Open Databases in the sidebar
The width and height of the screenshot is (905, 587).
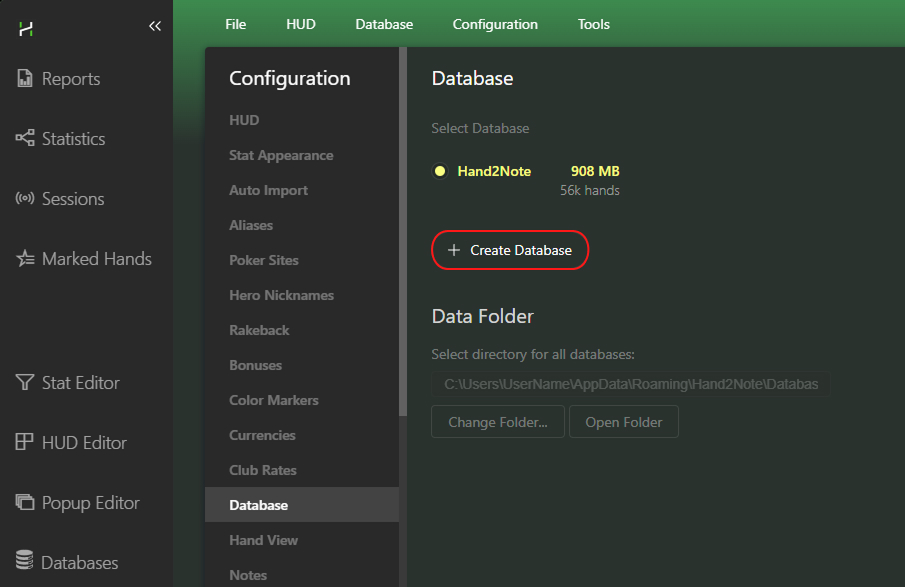point(67,563)
